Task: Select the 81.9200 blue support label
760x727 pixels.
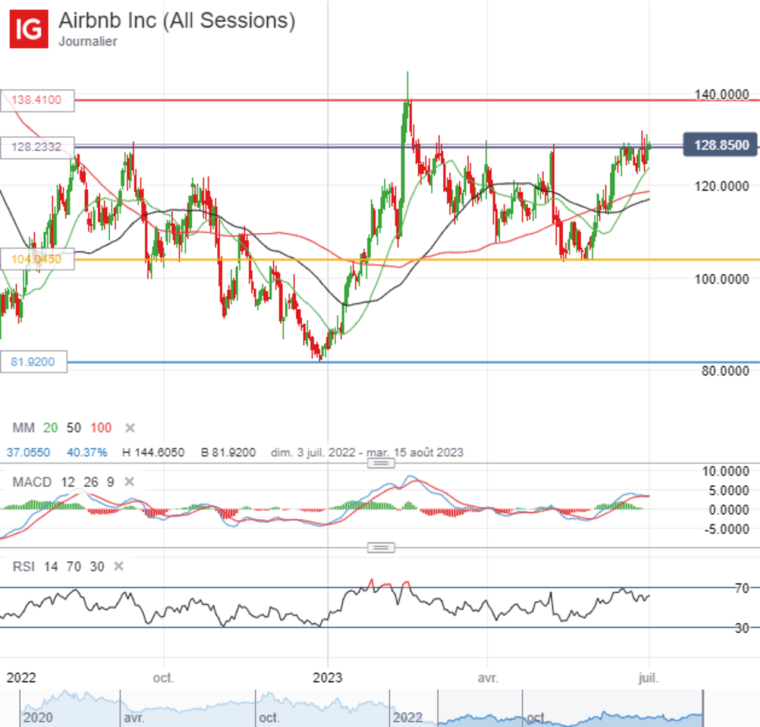Action: 35,362
